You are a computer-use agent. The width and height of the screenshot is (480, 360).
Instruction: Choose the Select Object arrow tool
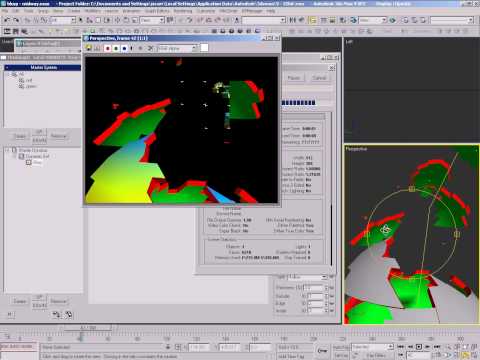click(81, 20)
